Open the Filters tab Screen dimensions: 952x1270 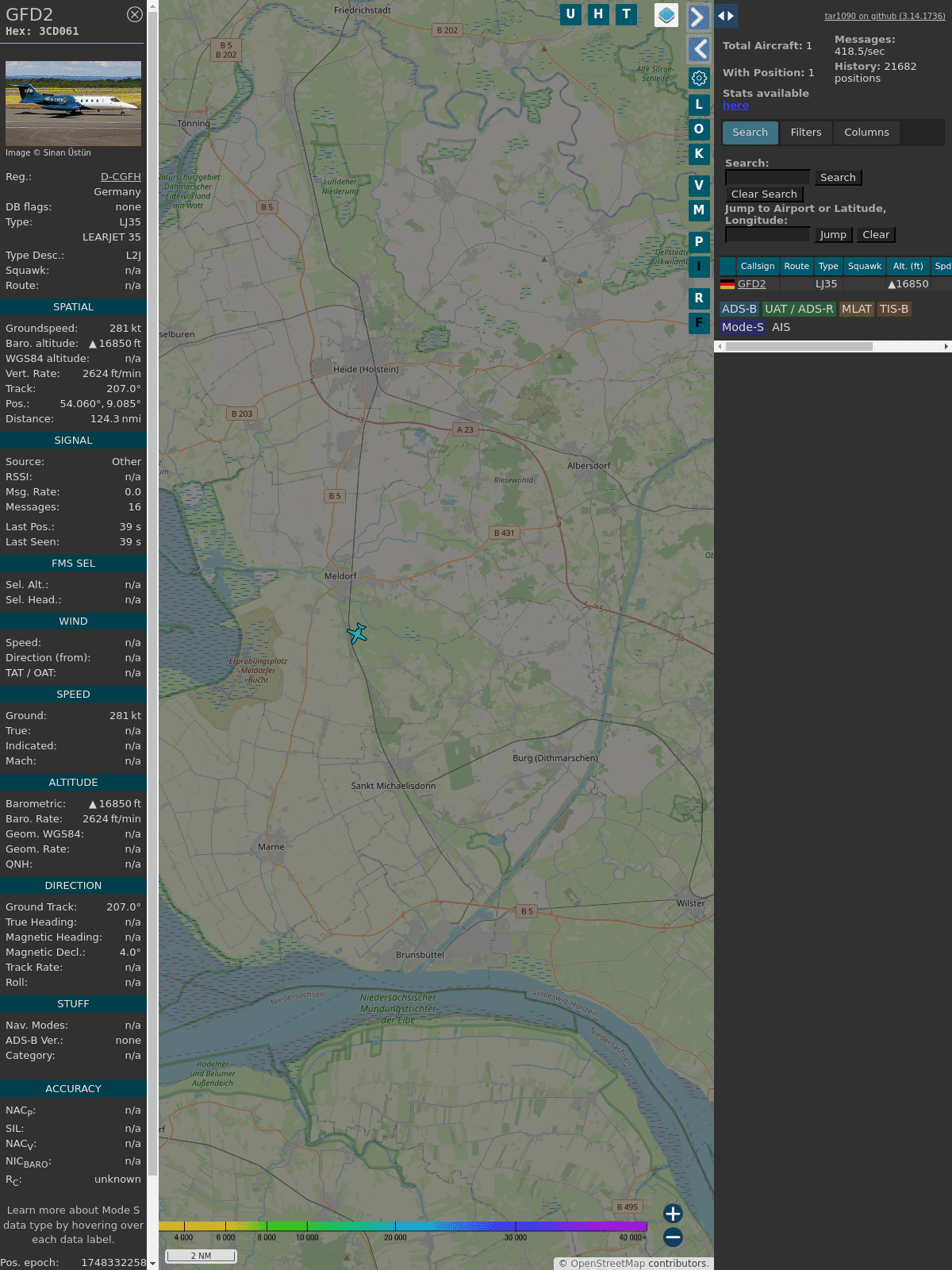806,133
